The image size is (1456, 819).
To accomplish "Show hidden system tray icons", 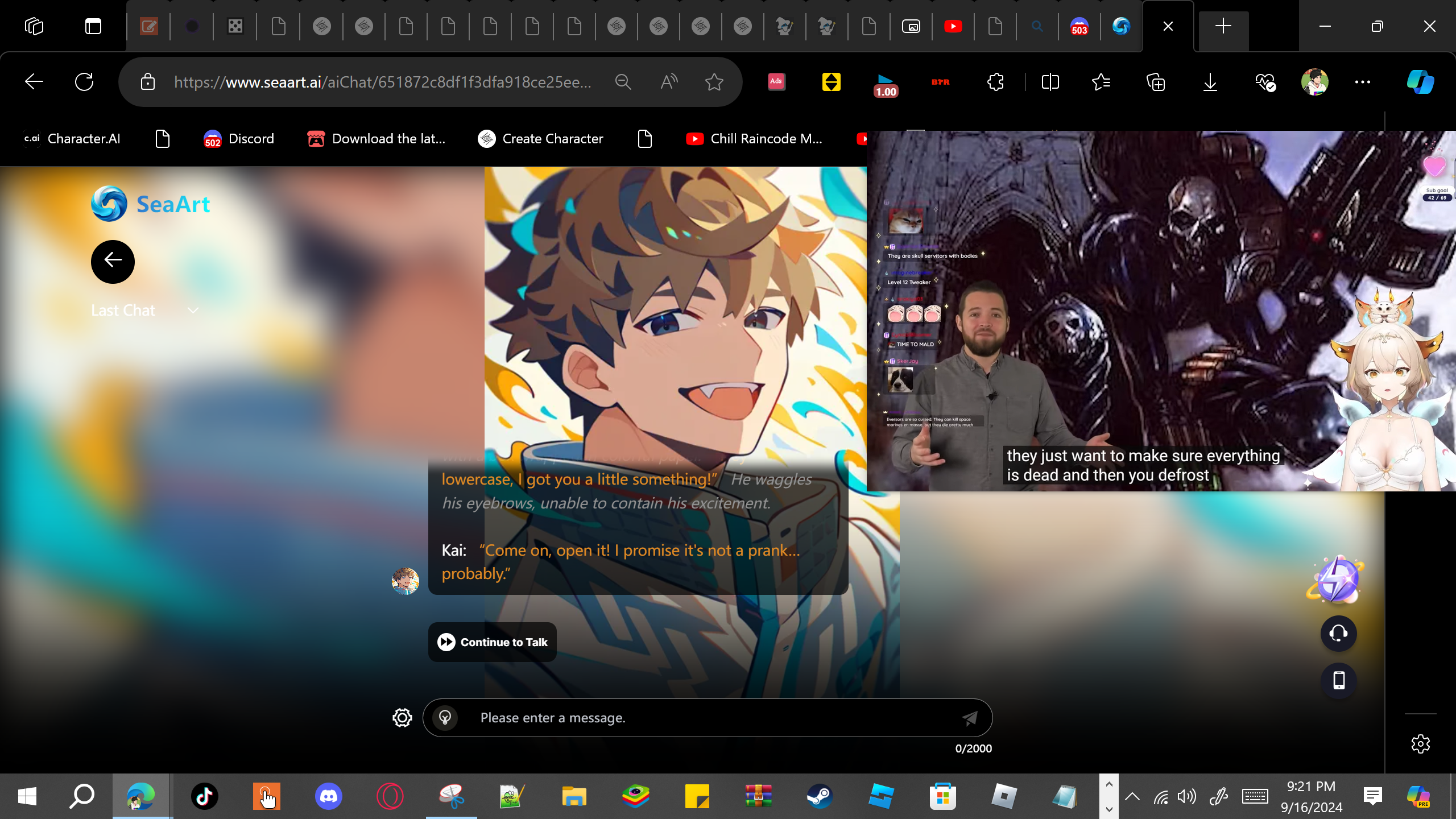I will [x=1132, y=796].
